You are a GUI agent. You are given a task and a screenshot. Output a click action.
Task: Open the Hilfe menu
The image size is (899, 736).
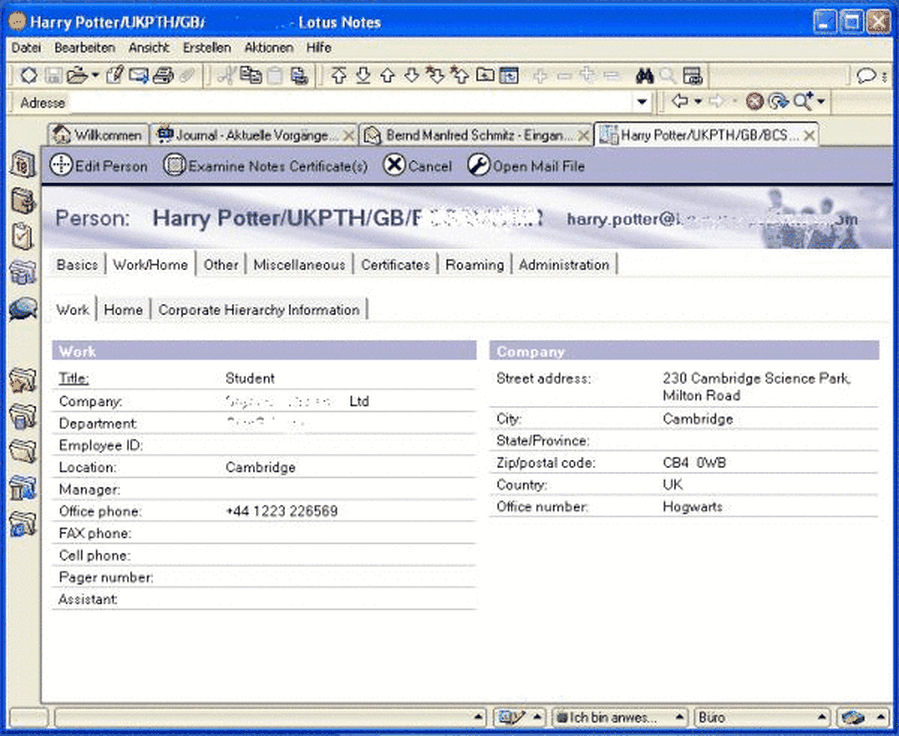click(319, 48)
